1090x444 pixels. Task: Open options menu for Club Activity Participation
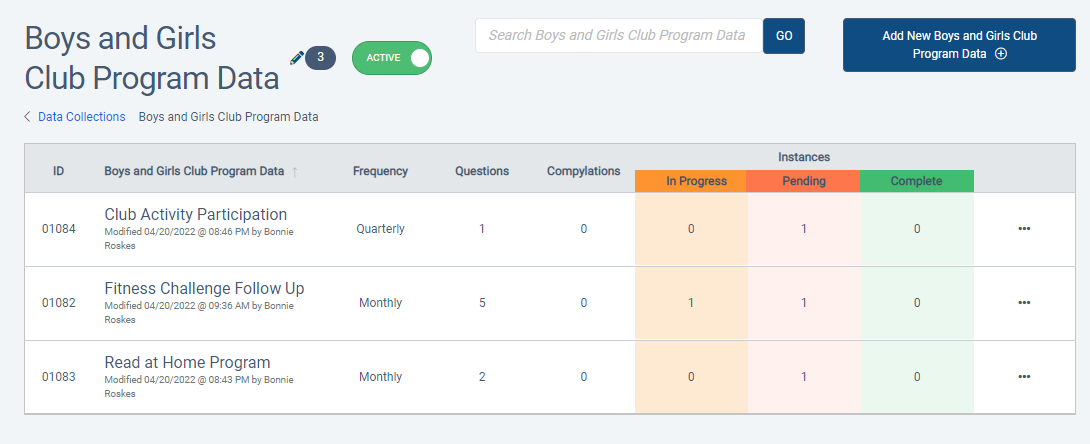(x=1023, y=229)
